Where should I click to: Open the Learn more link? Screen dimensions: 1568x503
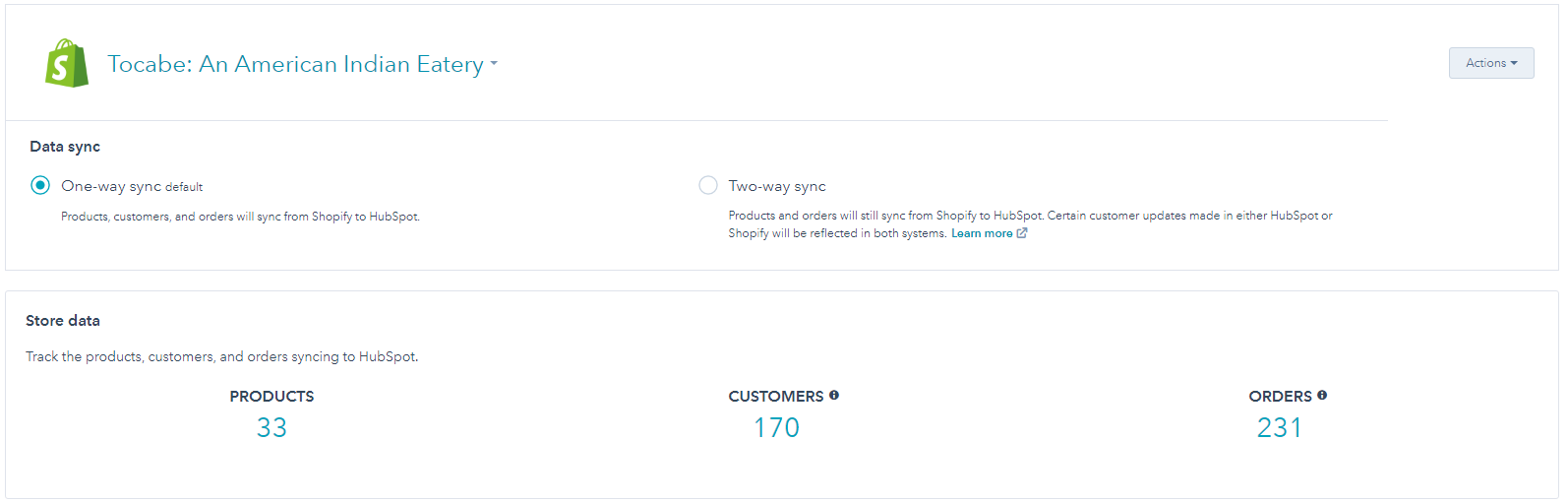[x=981, y=233]
